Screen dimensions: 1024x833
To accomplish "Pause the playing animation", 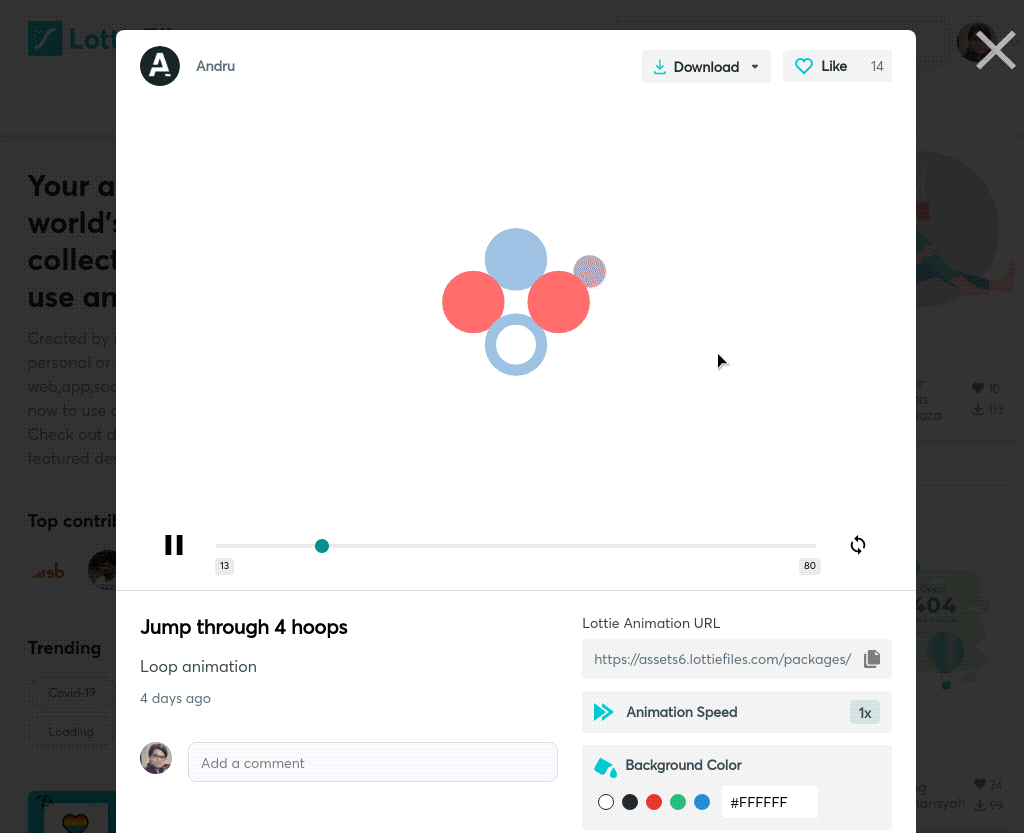I will coord(174,544).
